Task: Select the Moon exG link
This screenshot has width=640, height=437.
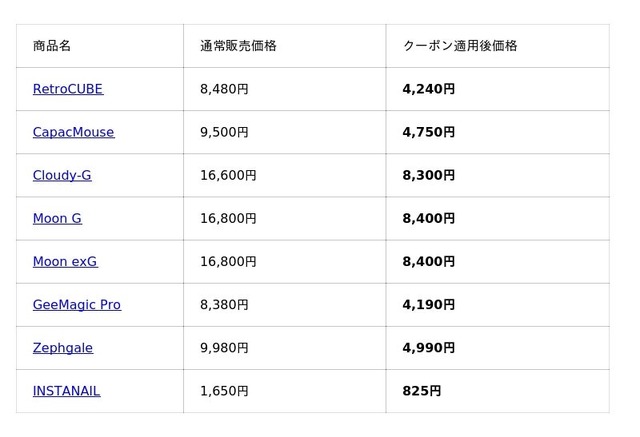Action: click(x=65, y=262)
